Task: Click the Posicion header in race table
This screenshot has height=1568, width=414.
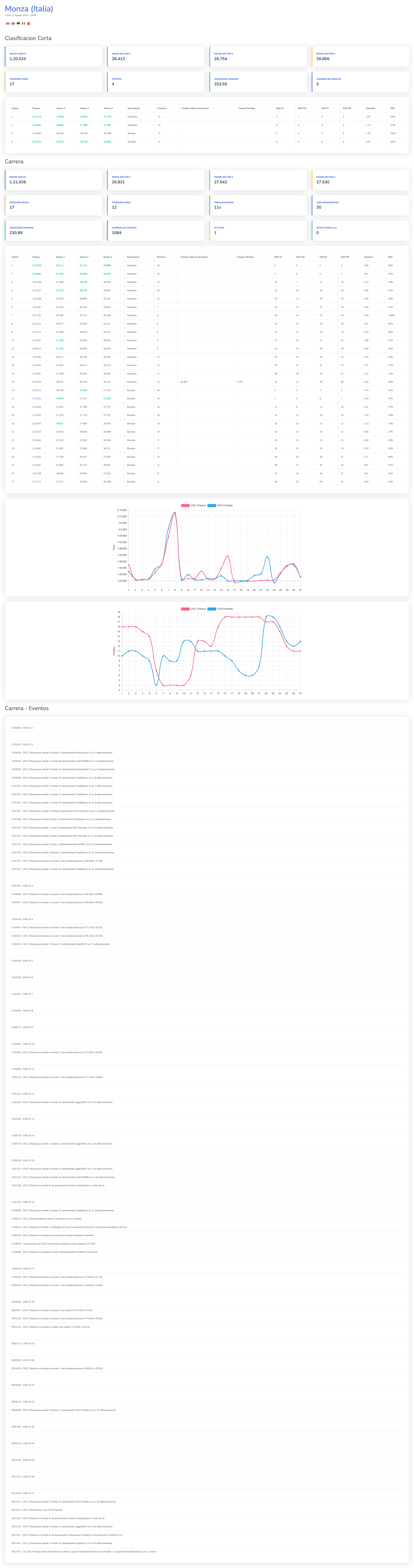Action: point(161,257)
